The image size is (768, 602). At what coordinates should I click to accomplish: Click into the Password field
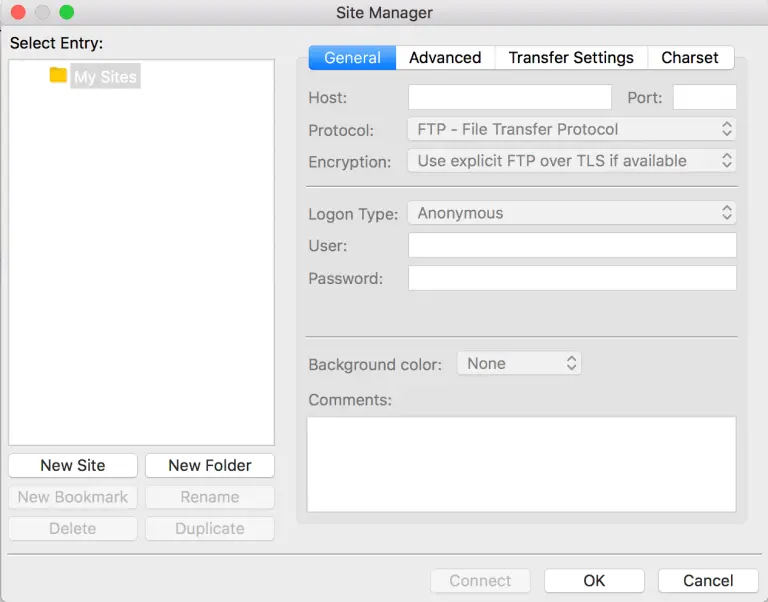(572, 278)
